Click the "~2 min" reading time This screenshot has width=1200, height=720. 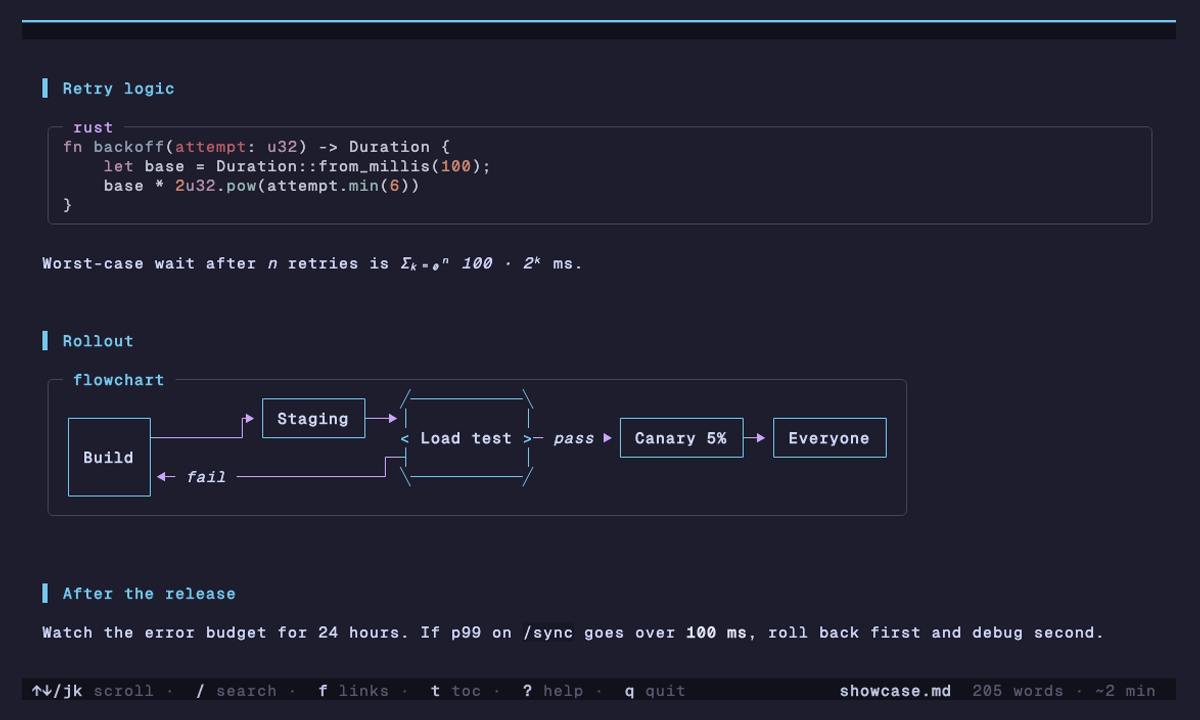pos(1125,691)
